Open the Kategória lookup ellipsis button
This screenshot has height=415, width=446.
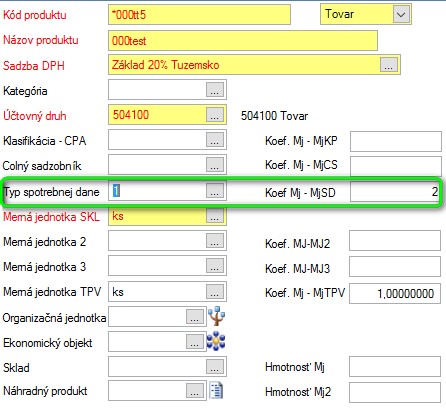[215, 90]
